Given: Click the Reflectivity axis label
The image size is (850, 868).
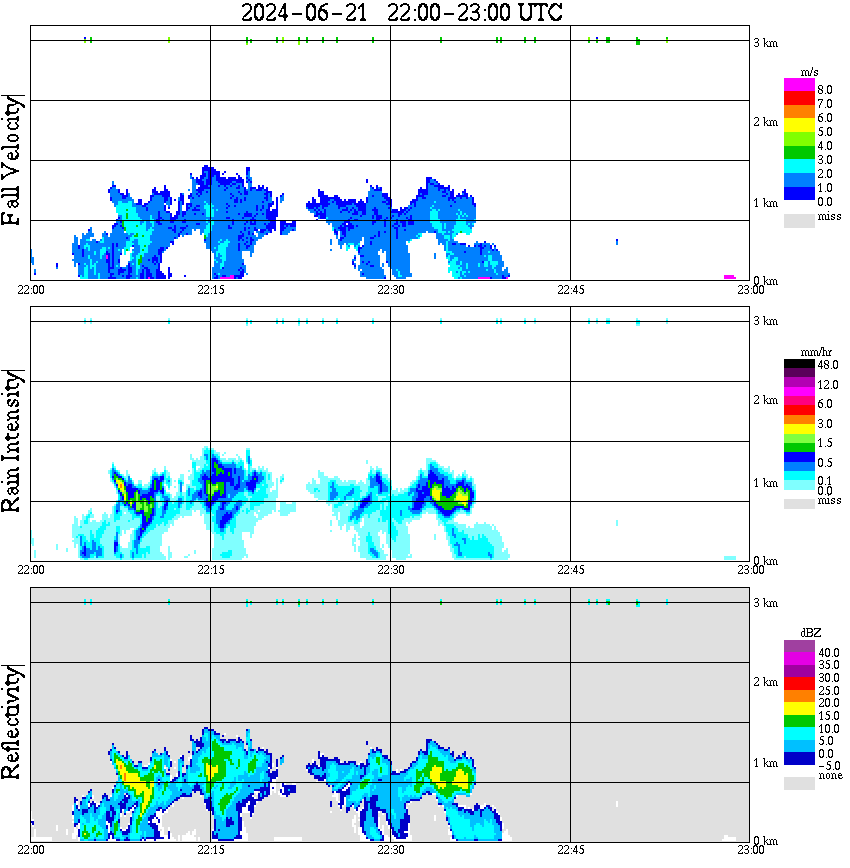Looking at the screenshot, I should pos(11,722).
